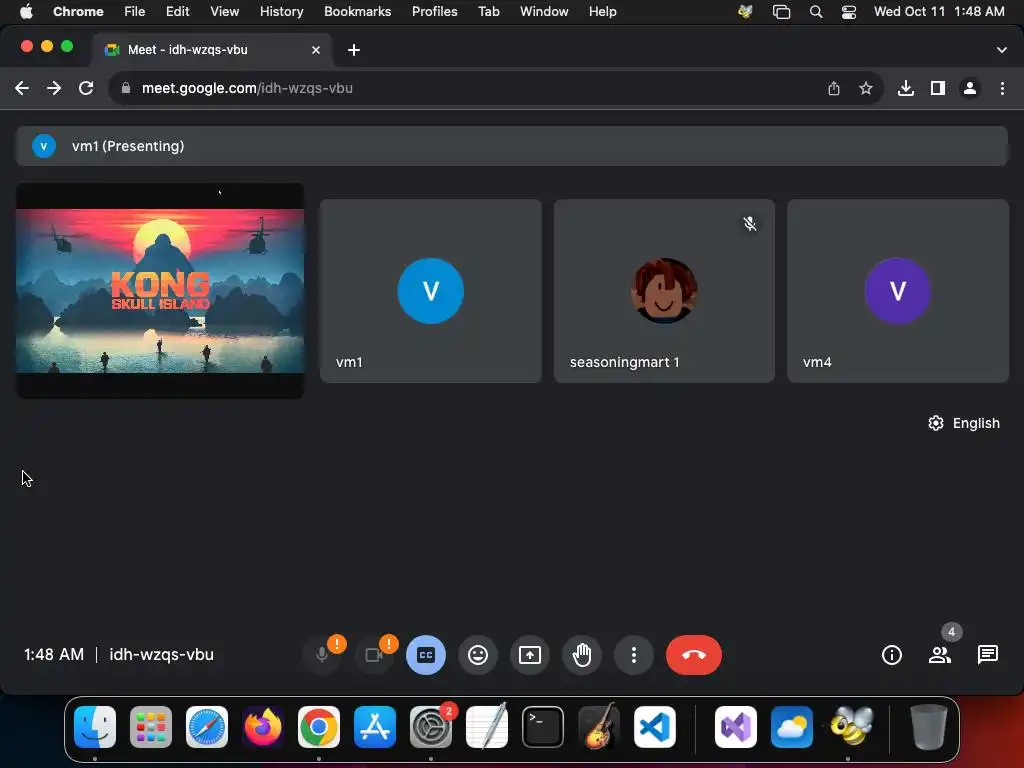Close the Meet tab
Screen dimensions: 1024x768
(x=316, y=50)
